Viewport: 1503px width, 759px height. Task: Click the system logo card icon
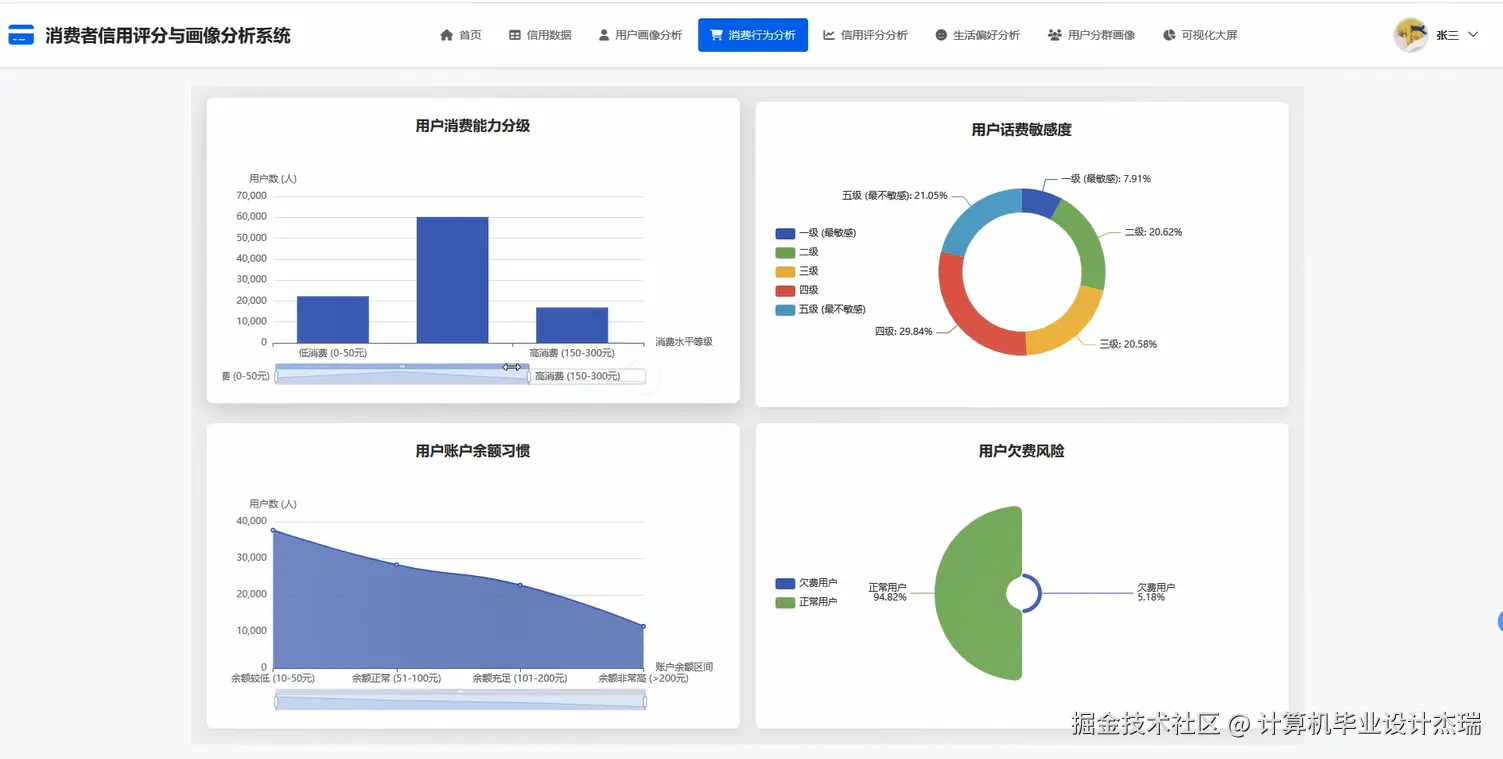[21, 35]
